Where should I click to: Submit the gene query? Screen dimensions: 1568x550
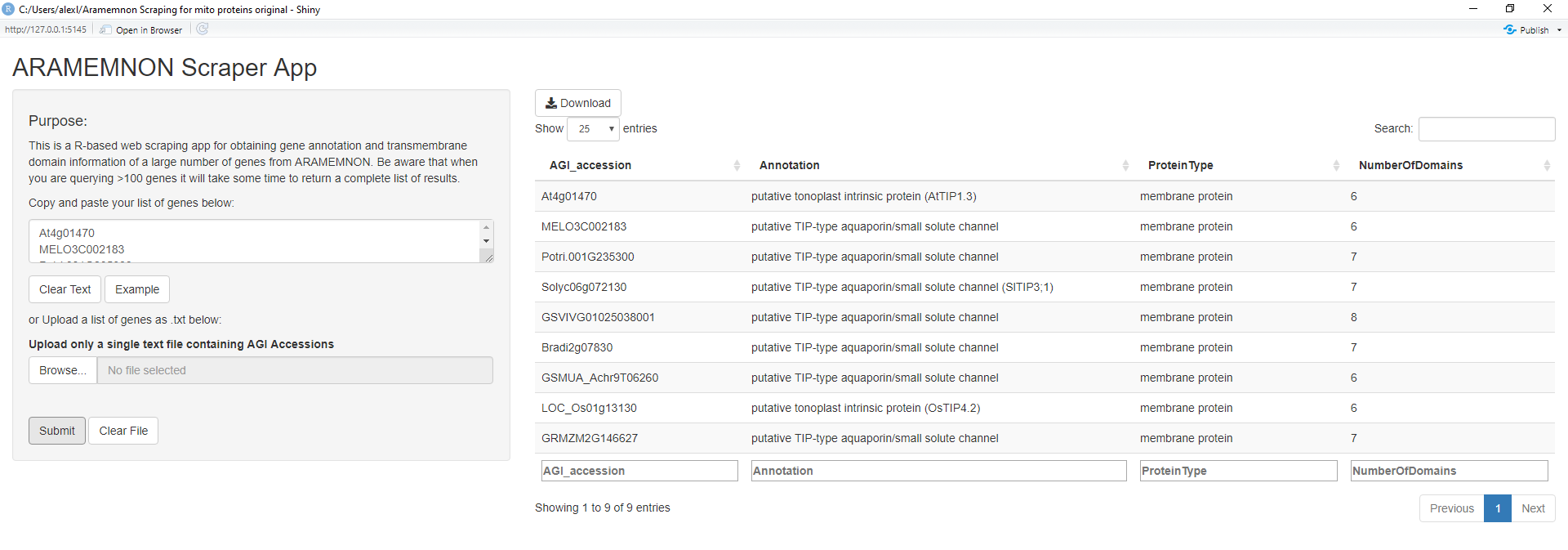click(57, 431)
